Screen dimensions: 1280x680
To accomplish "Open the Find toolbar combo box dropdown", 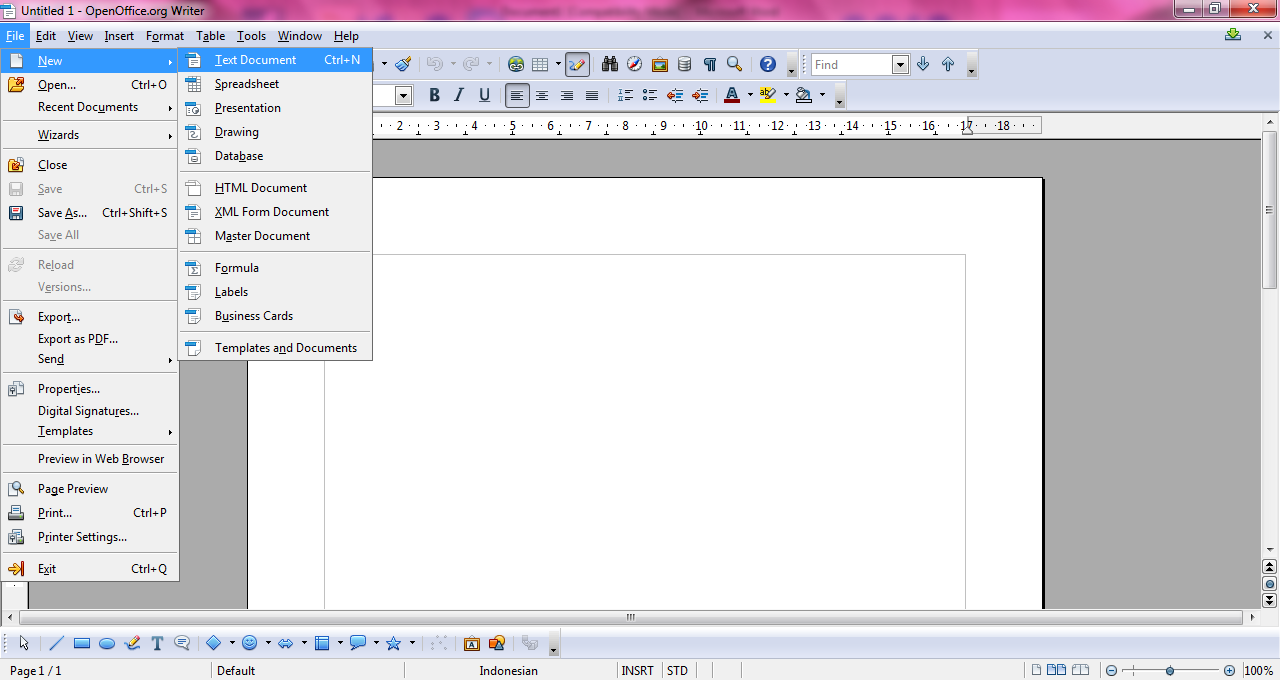I will [898, 64].
